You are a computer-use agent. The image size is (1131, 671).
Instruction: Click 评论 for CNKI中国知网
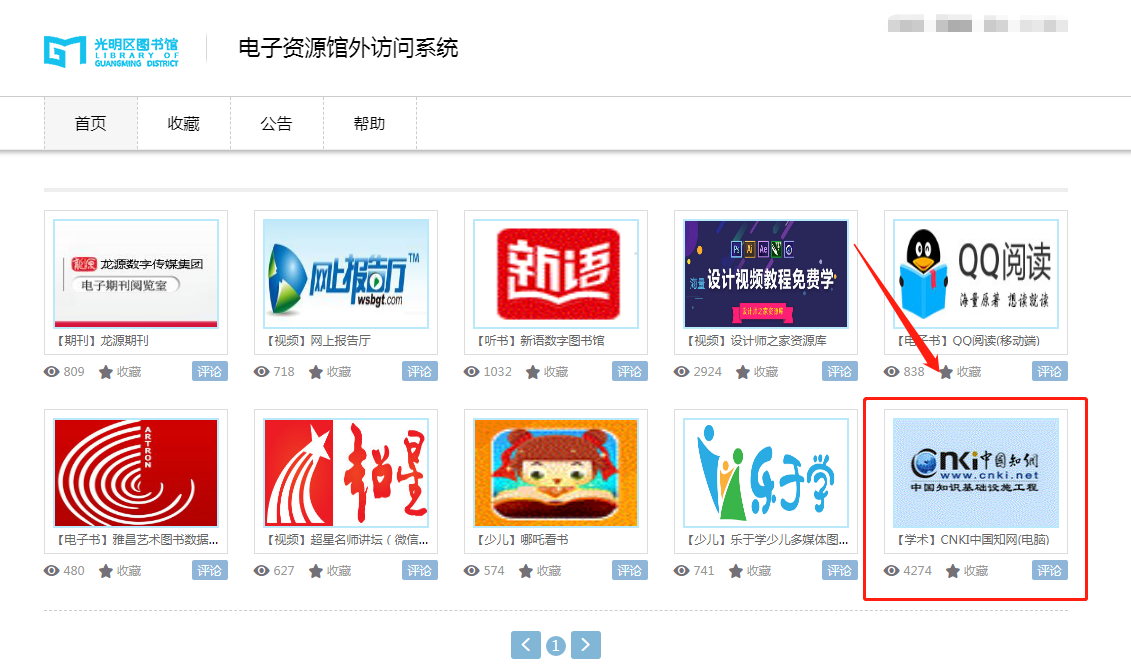[1049, 570]
